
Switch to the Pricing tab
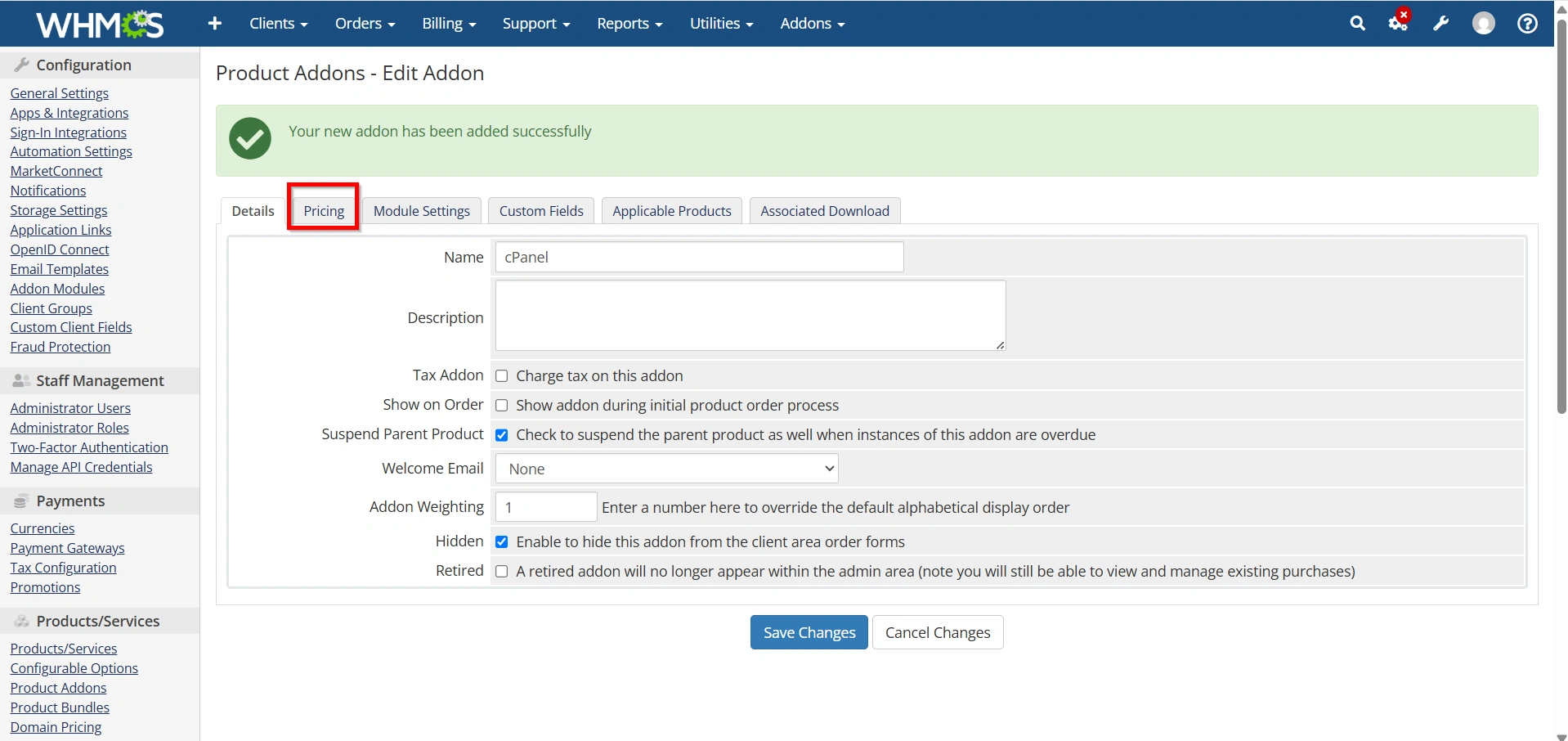(324, 211)
